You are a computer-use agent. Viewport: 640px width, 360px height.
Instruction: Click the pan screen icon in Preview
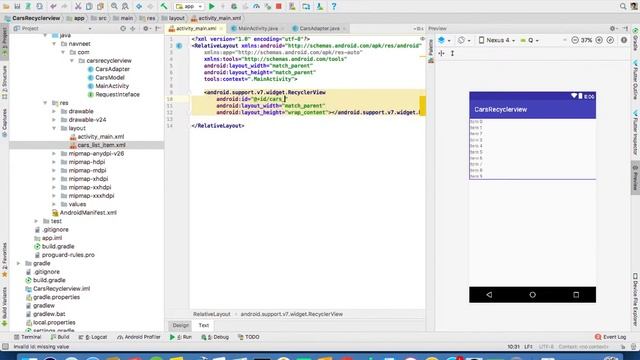pyautogui.click(x=441, y=53)
